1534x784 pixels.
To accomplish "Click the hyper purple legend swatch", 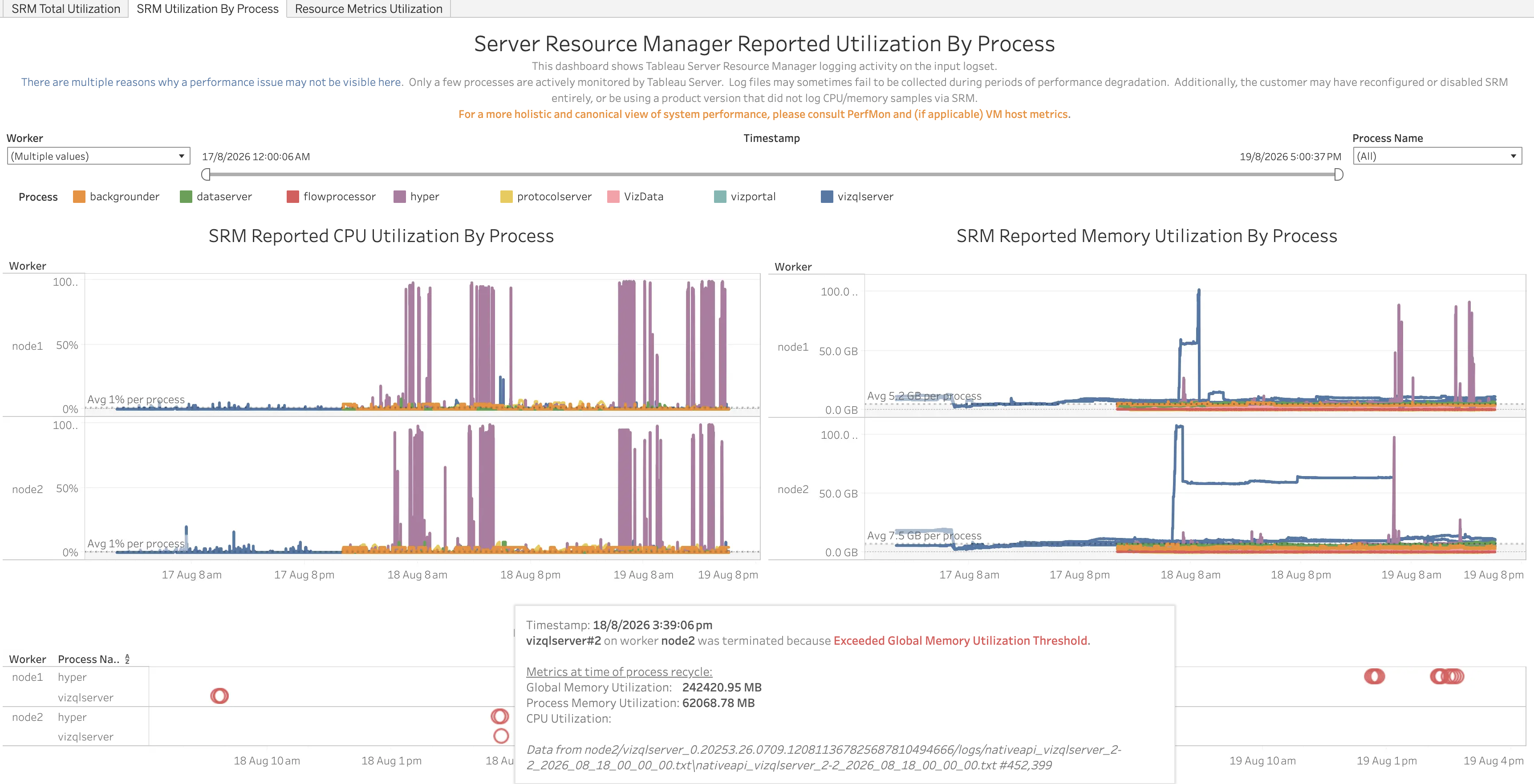I will click(x=400, y=197).
